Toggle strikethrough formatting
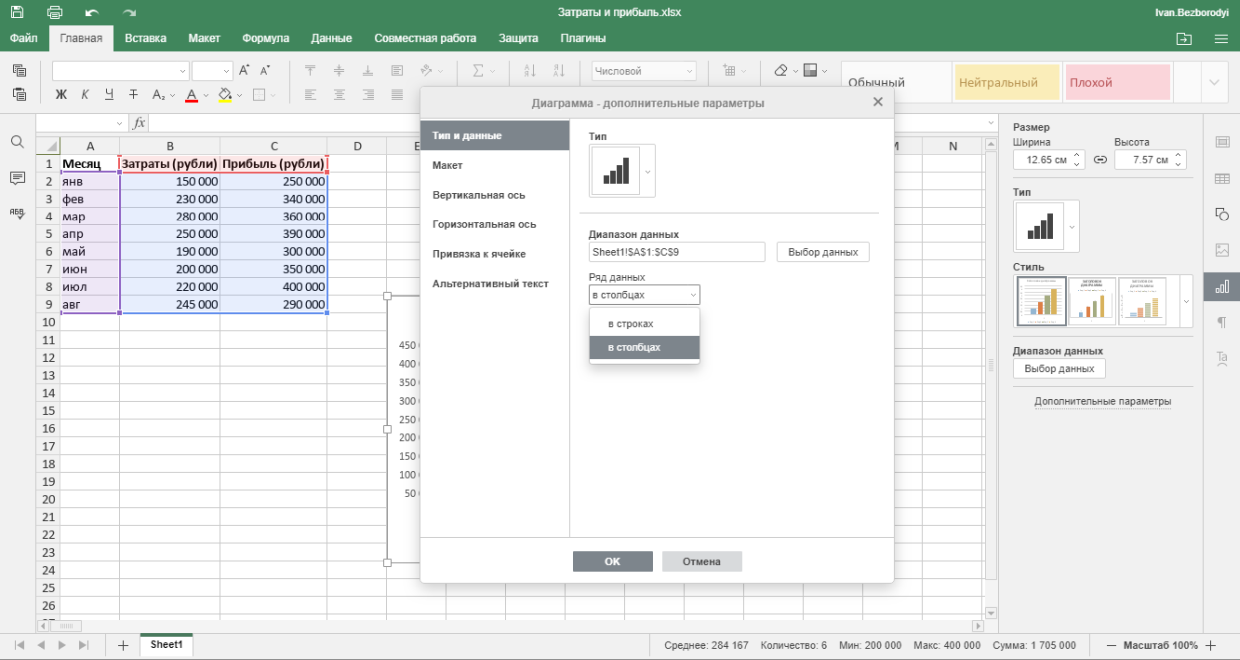 [x=133, y=95]
